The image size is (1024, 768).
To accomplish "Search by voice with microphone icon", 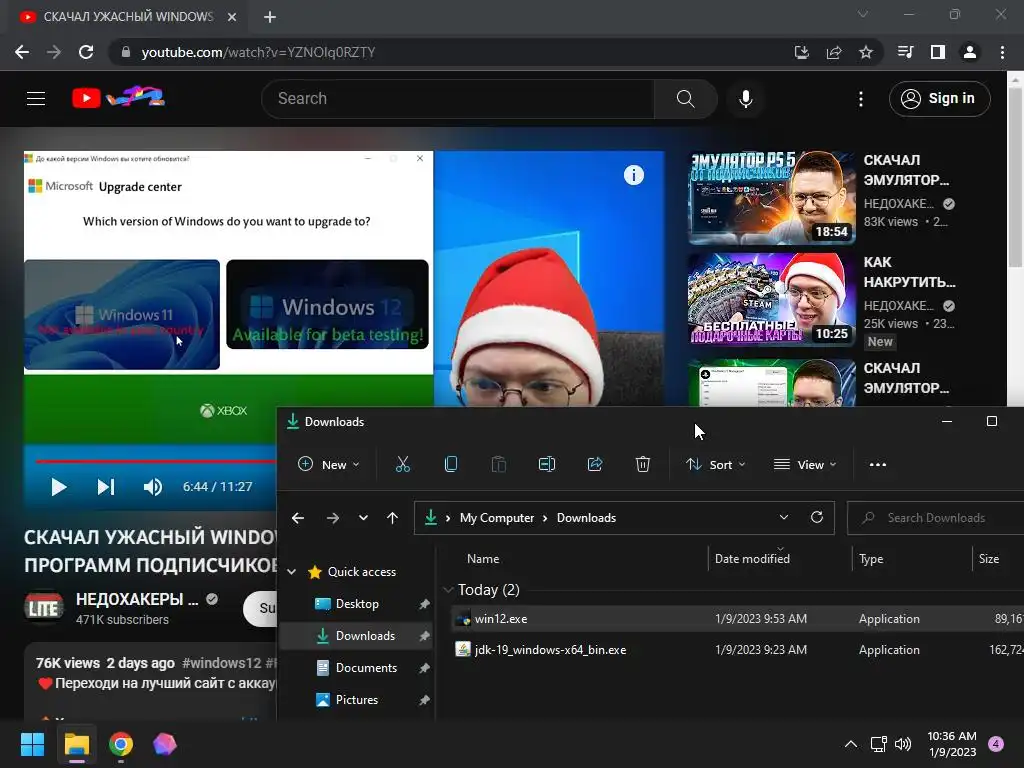I will pos(746,99).
